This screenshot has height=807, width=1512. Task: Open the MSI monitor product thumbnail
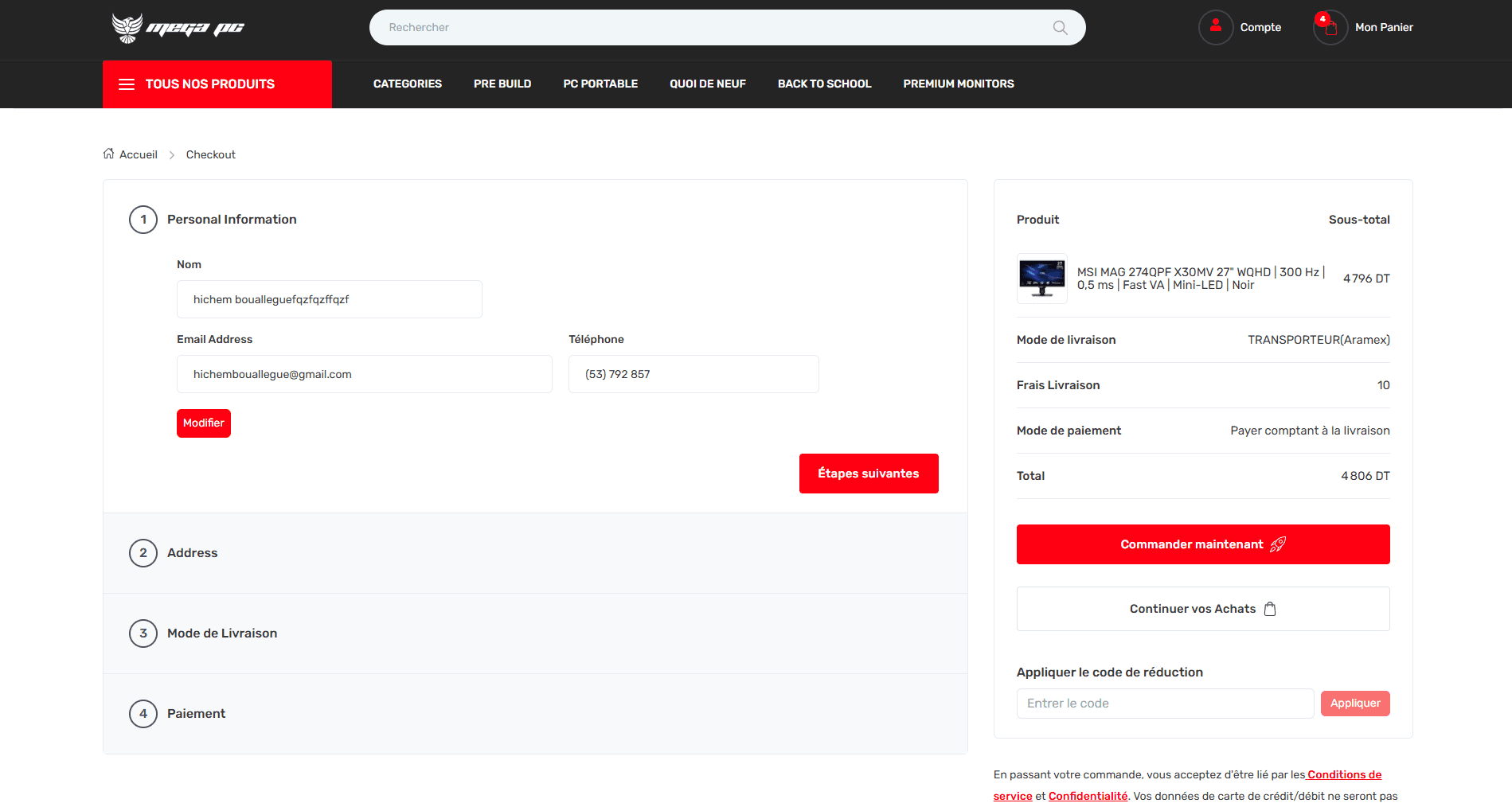(x=1042, y=279)
